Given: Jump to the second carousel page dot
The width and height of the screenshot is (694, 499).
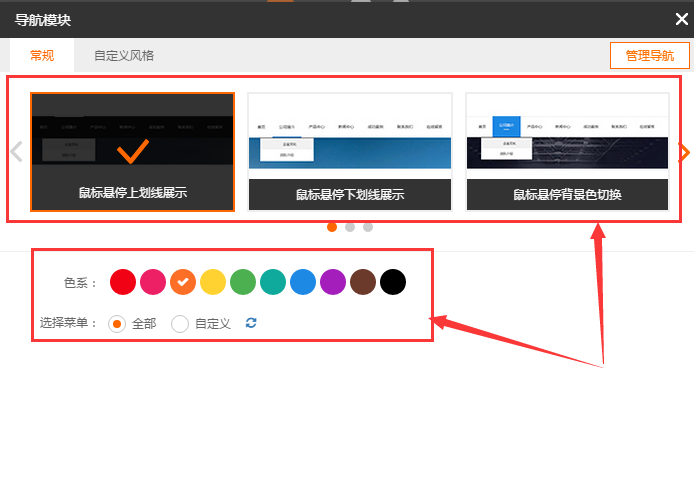Looking at the screenshot, I should click(350, 227).
